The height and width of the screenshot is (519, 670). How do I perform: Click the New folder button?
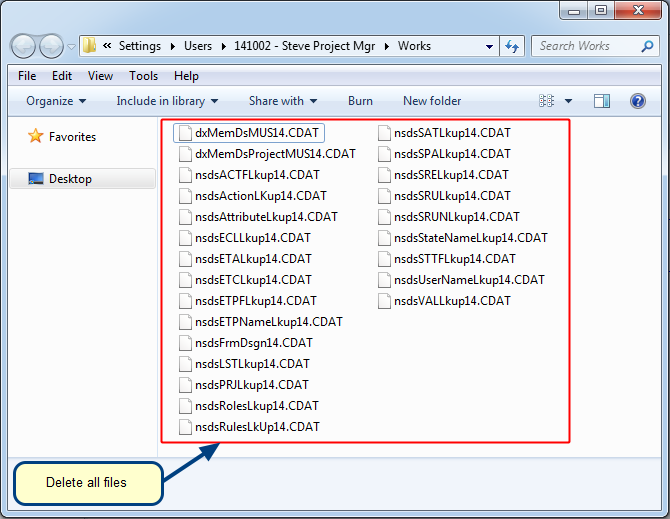[432, 101]
